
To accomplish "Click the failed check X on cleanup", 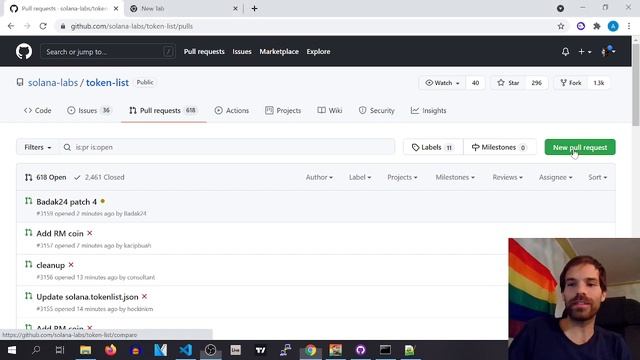I will coord(71,265).
